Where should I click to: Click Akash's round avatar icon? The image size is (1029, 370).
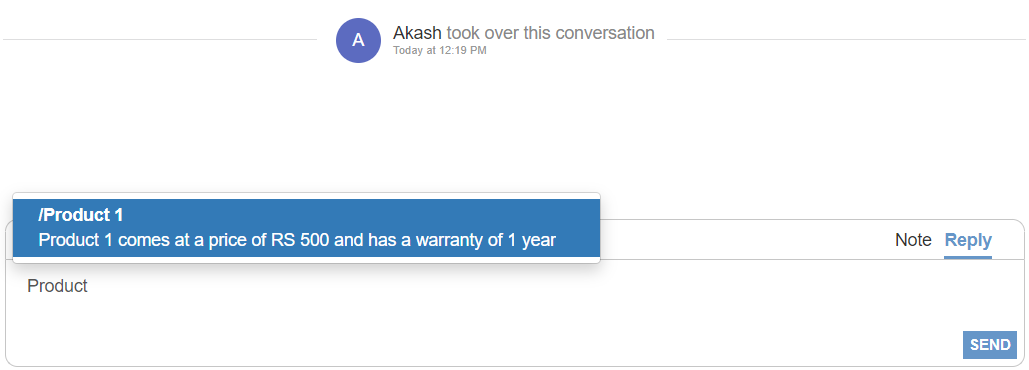(358, 40)
